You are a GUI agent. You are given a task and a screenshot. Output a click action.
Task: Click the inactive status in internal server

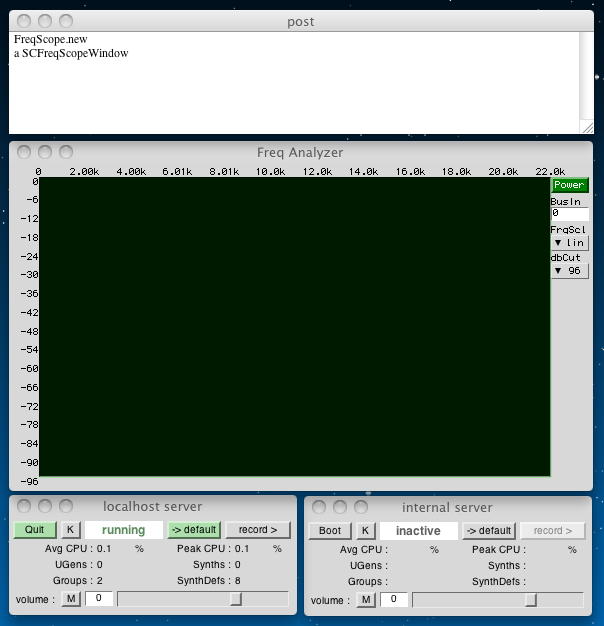tap(418, 531)
